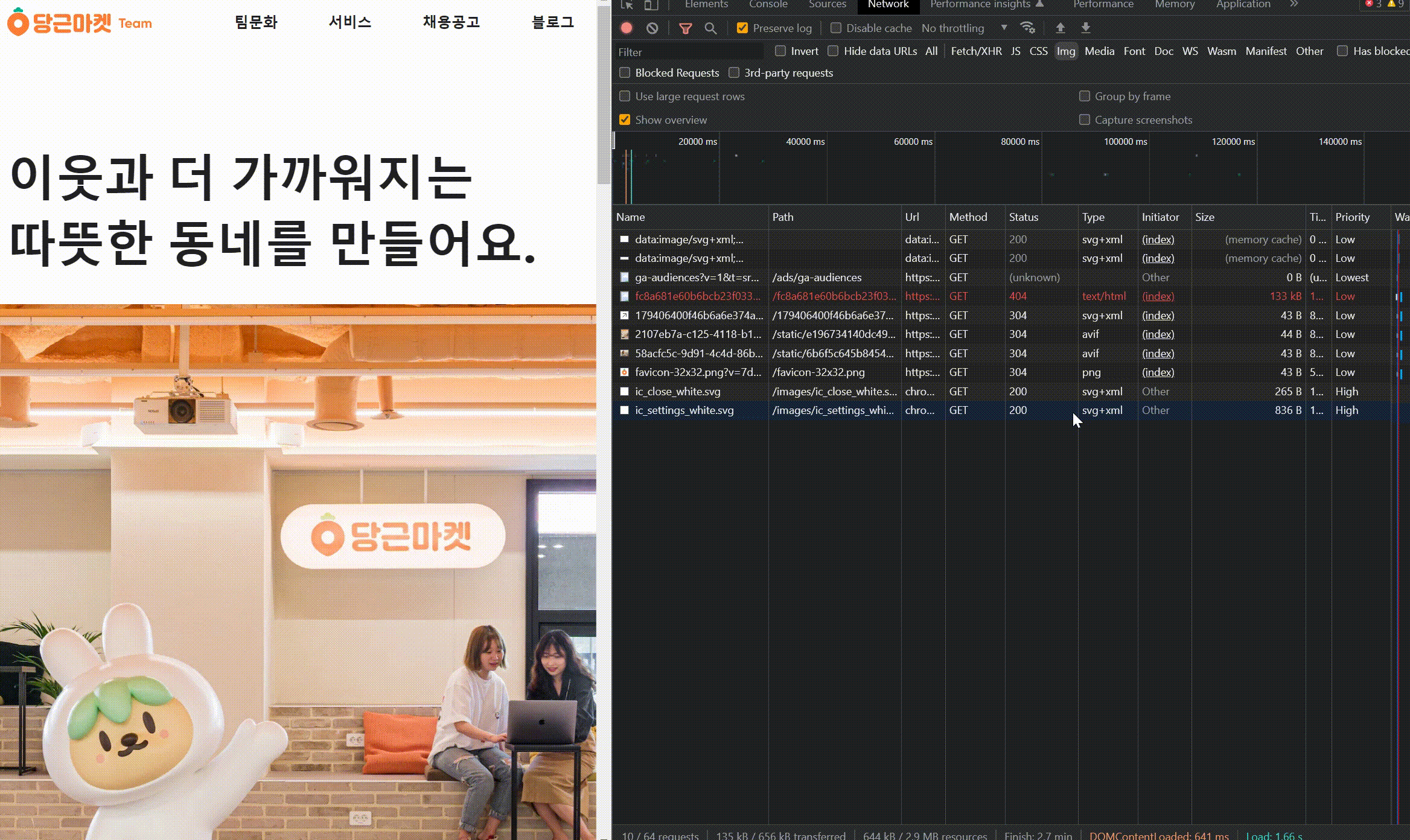Clear the network log
Viewport: 1410px width, 840px height.
(x=652, y=28)
